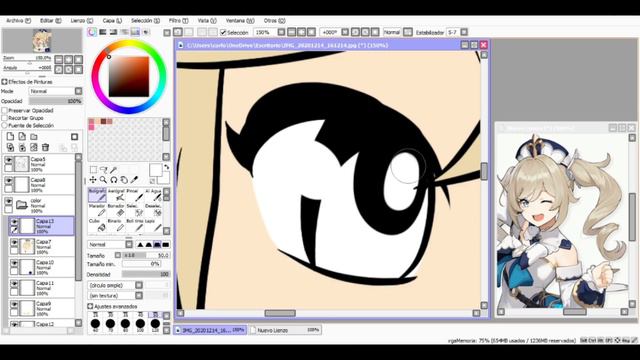Image resolution: width=640 pixels, height=360 pixels.
Task: Select the Aerógrafo airbrush tool
Action: [x=116, y=195]
